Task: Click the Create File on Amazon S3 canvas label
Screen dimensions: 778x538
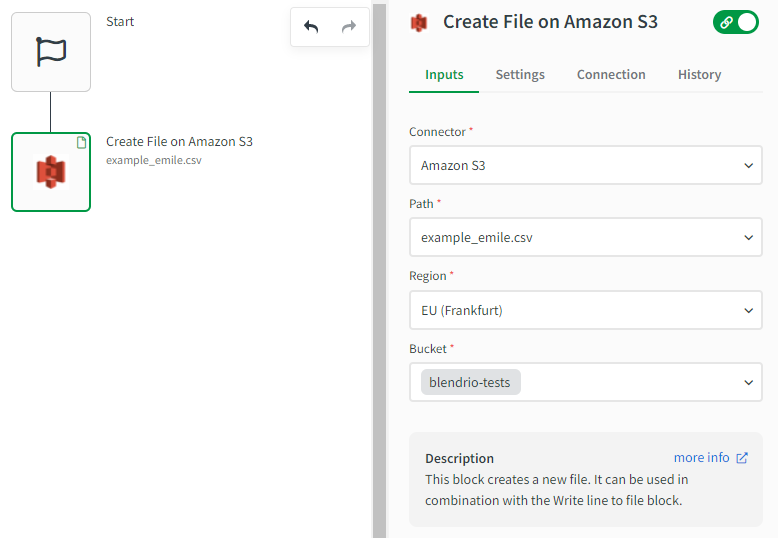Action: click(x=179, y=142)
